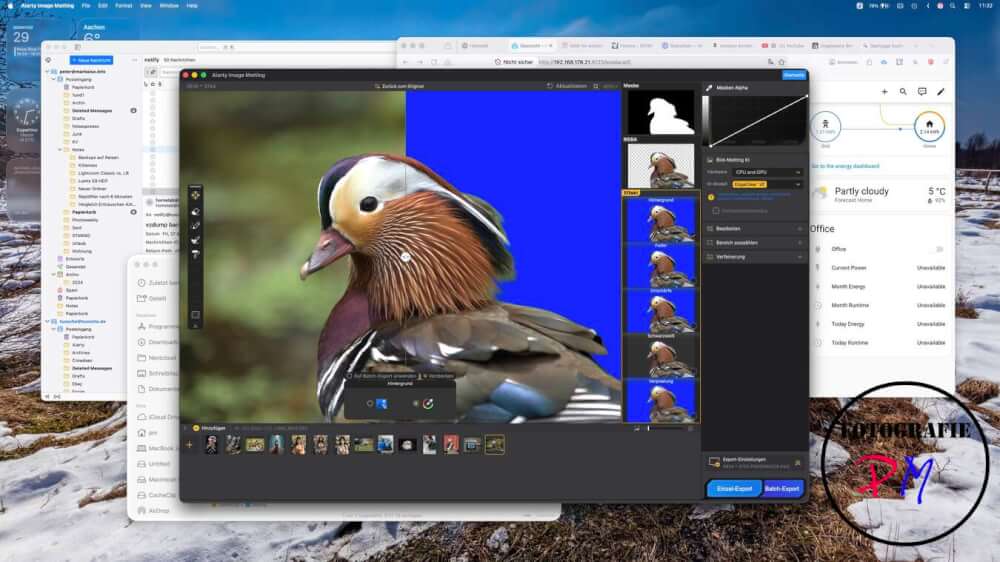Collapse the Notes folder in mail tree
This screenshot has height=562, width=1000.
(61, 149)
